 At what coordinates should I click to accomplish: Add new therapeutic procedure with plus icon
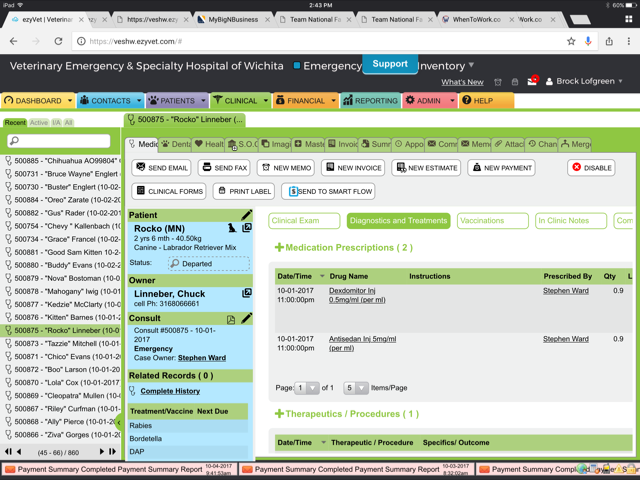pos(280,414)
